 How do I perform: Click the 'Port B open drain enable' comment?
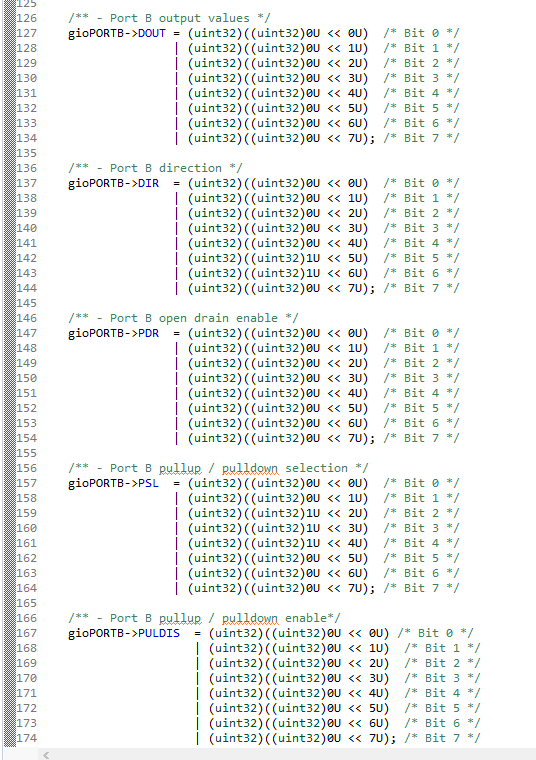(x=183, y=318)
